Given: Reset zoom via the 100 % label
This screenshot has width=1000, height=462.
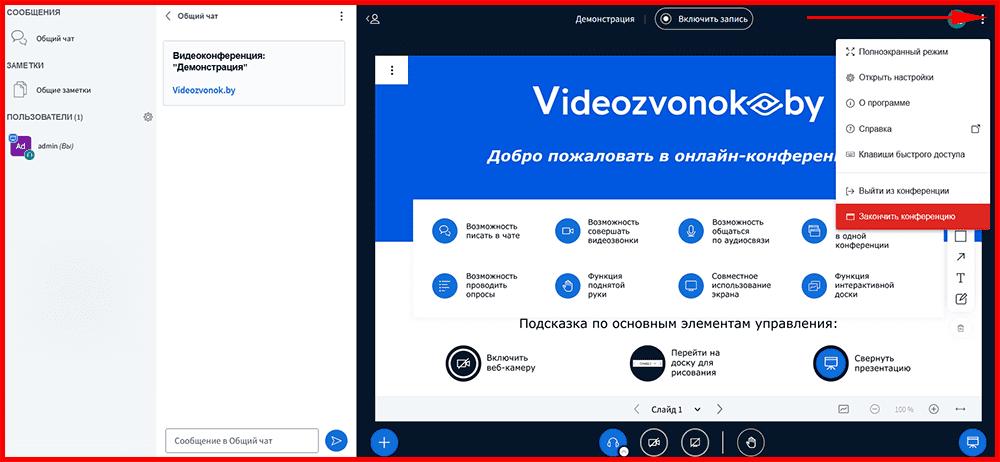Looking at the screenshot, I should (904, 410).
